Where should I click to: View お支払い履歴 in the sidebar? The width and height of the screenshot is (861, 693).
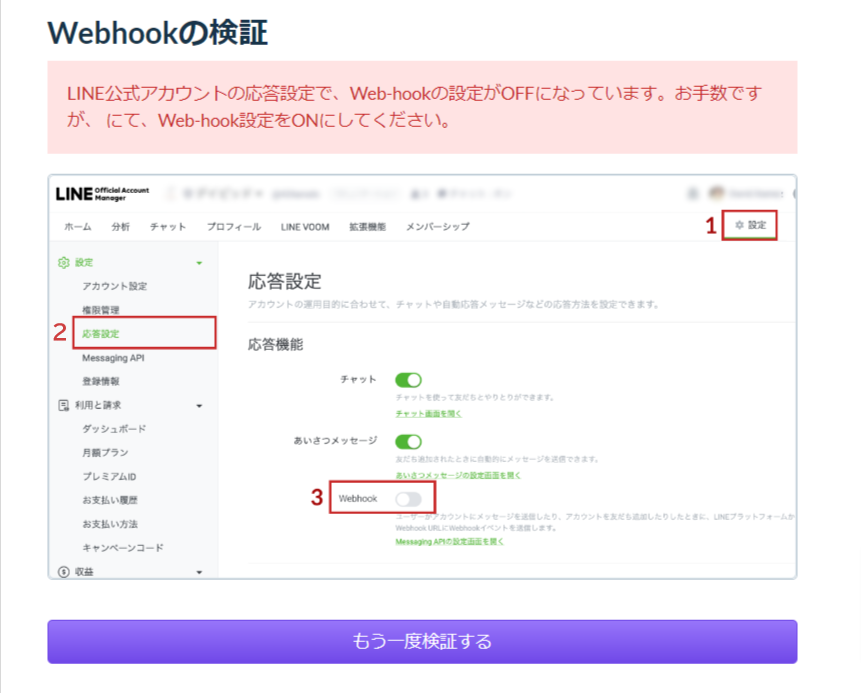tap(110, 500)
